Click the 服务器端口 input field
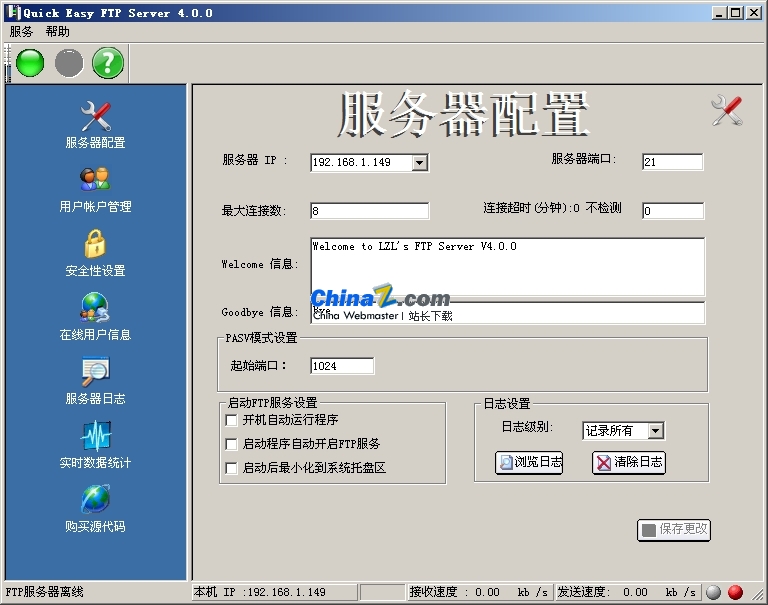 pyautogui.click(x=673, y=162)
